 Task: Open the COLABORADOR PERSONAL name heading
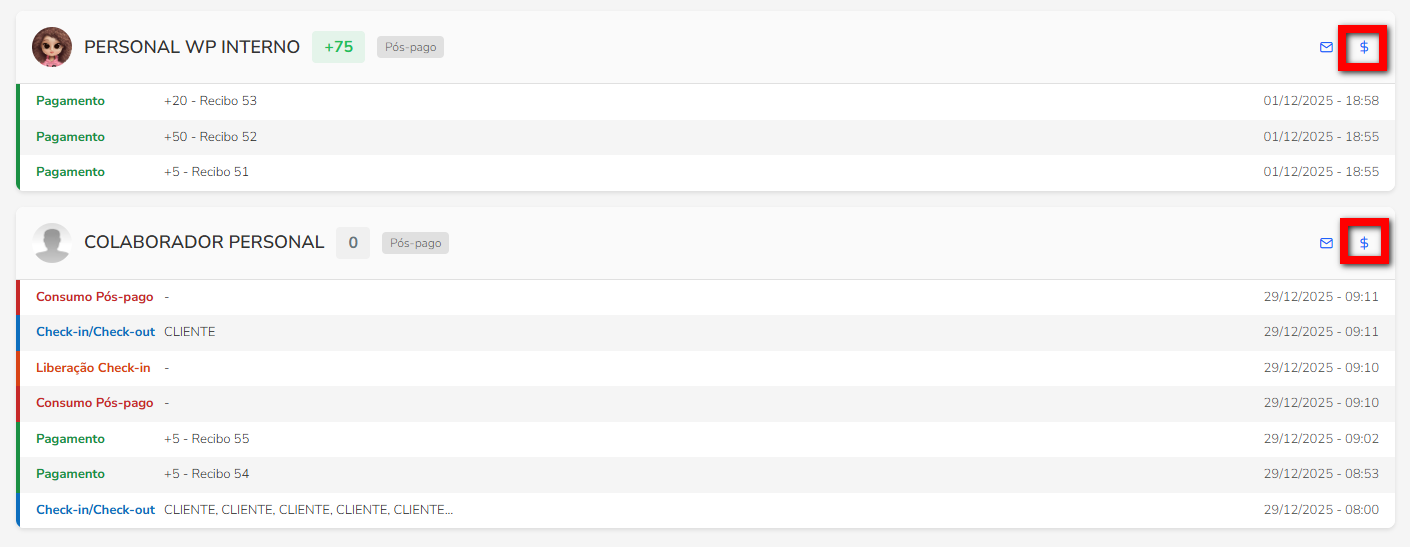[x=204, y=243]
